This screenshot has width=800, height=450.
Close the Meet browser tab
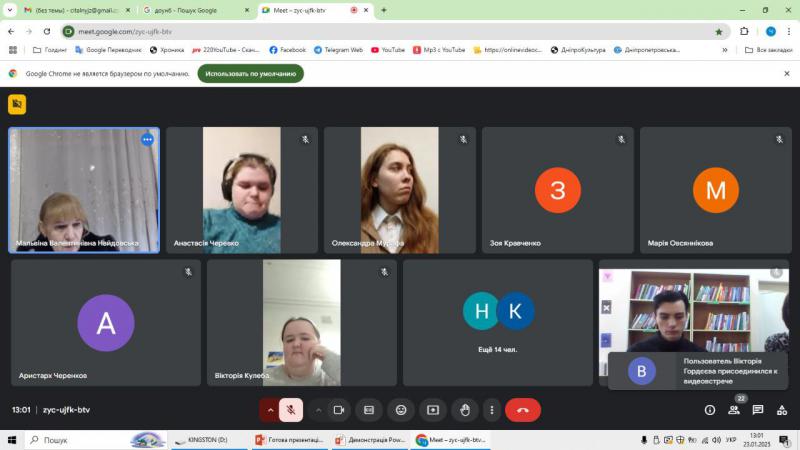[366, 10]
